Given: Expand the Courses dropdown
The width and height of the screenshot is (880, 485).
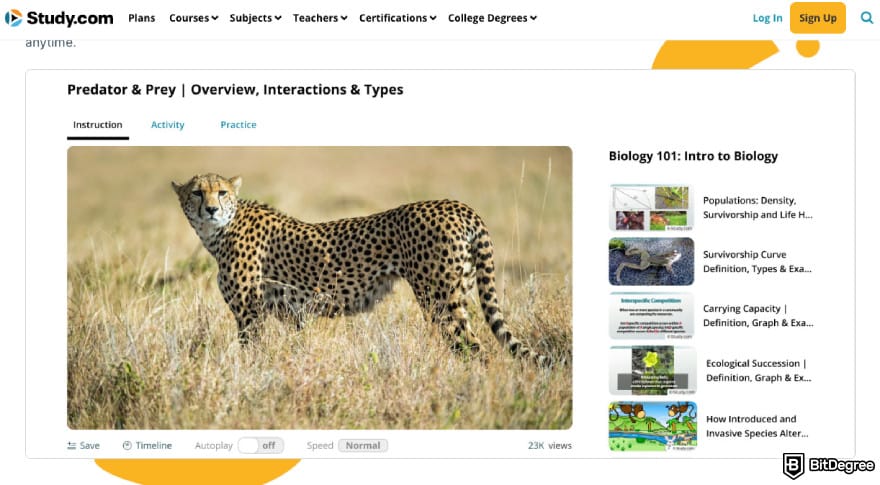Looking at the screenshot, I should point(194,18).
